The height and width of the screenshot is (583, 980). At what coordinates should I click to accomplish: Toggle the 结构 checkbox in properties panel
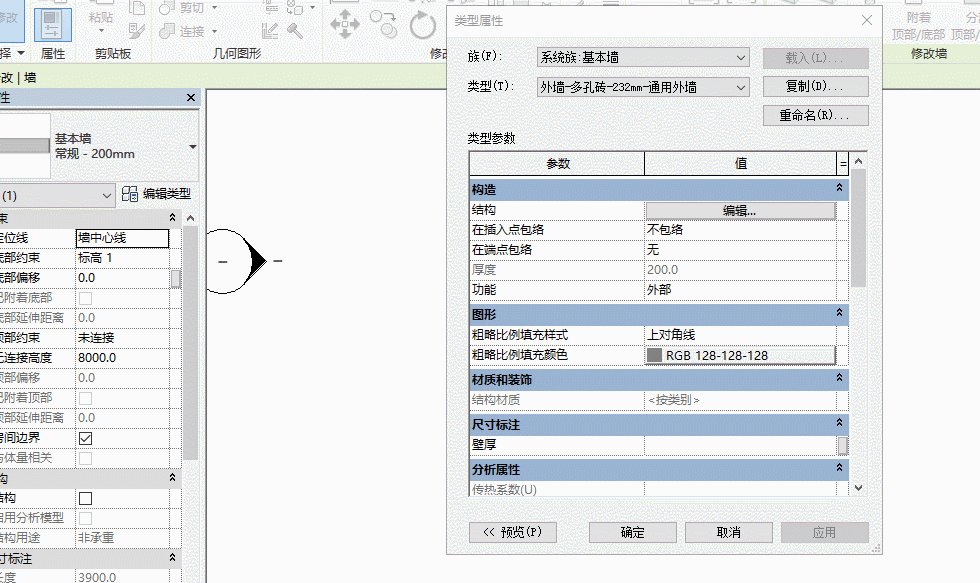(86, 499)
